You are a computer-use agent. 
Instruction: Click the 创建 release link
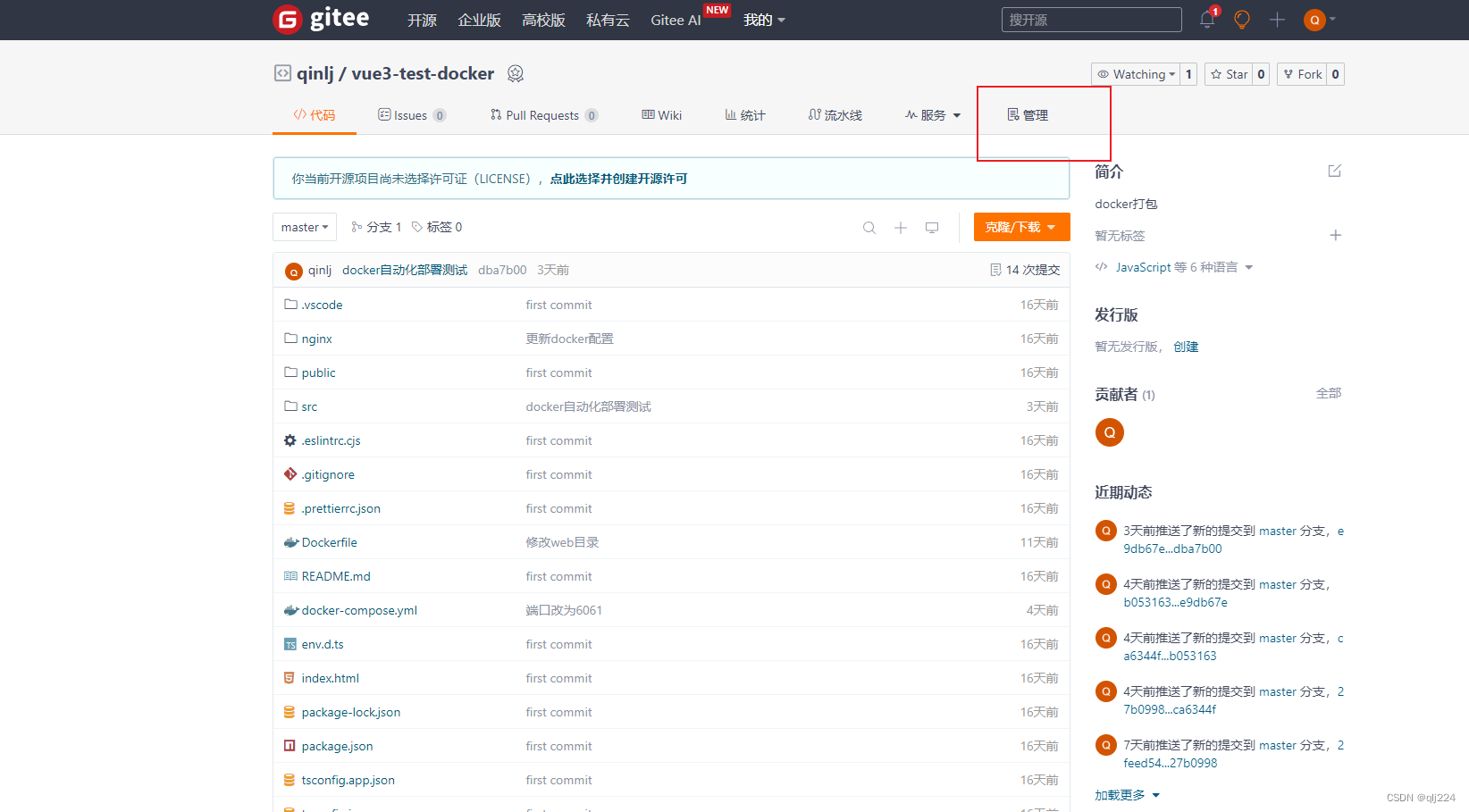pos(1186,347)
